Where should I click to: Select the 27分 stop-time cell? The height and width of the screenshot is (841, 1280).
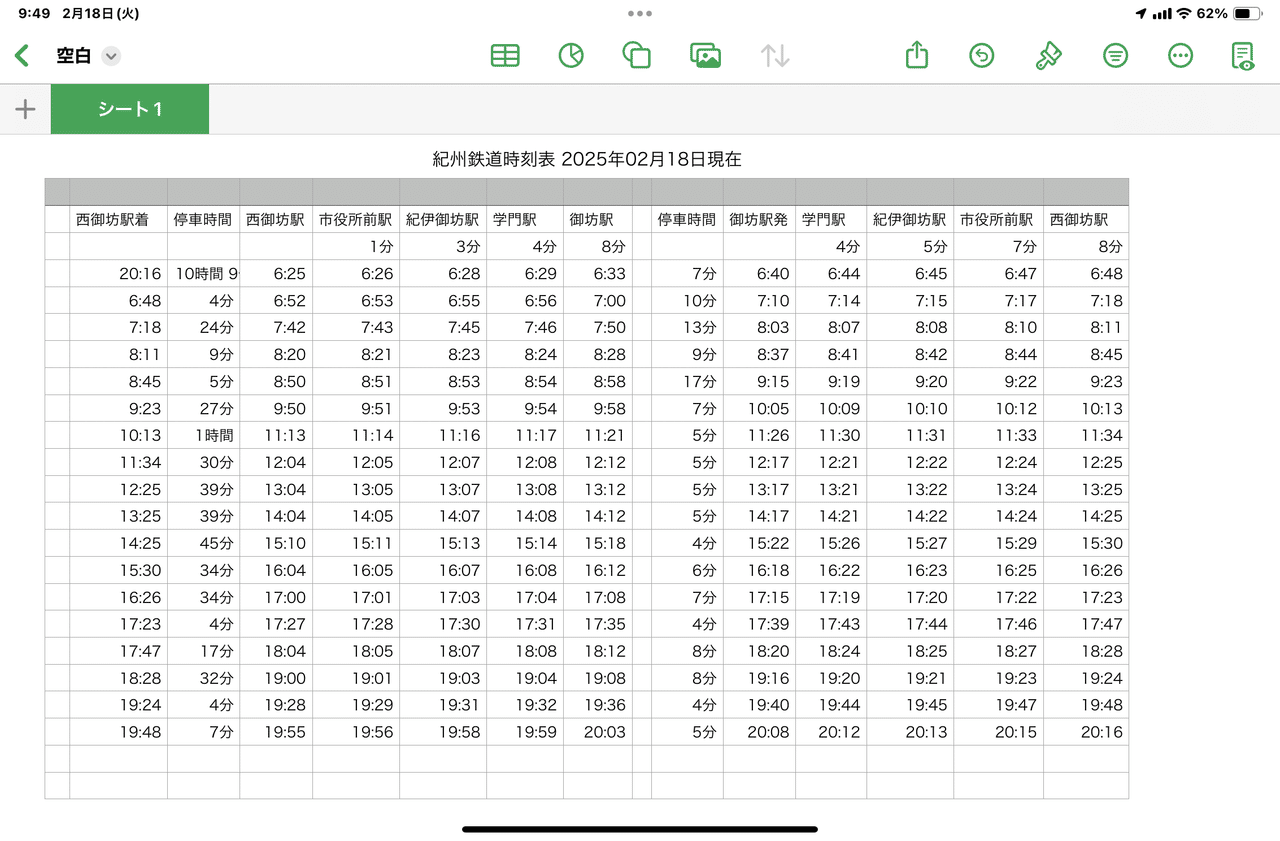pos(203,409)
